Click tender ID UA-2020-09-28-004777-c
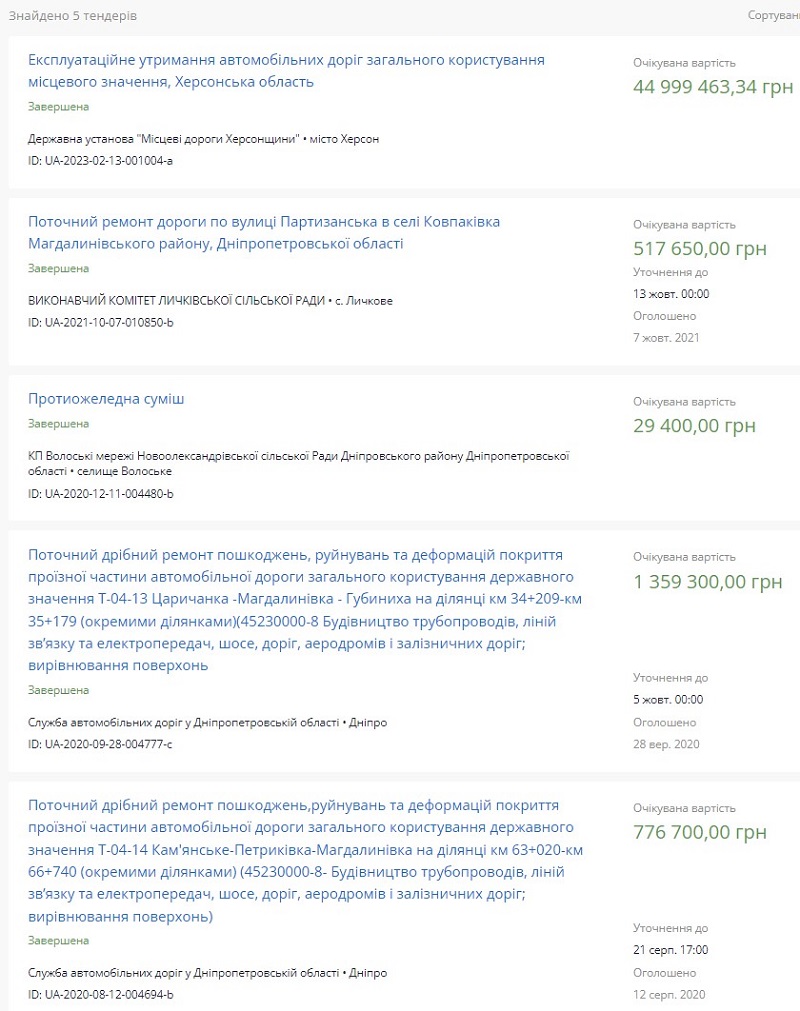Screen dimensions: 800x1011 point(100,744)
